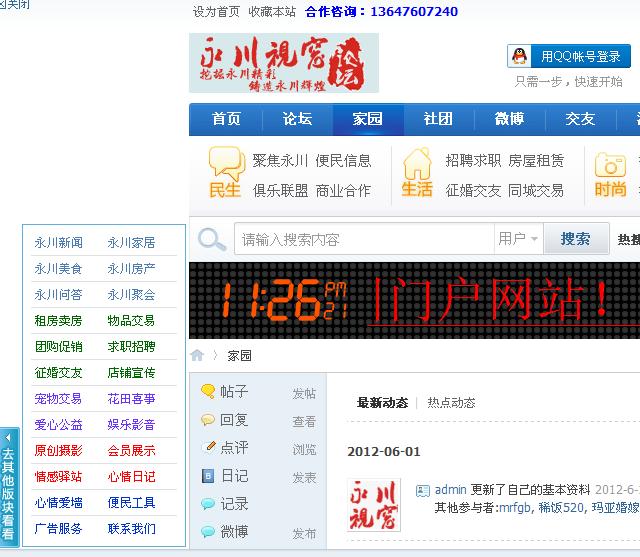The height and width of the screenshot is (557, 640).
Task: Open the 同城交易 link
Action: click(x=536, y=191)
